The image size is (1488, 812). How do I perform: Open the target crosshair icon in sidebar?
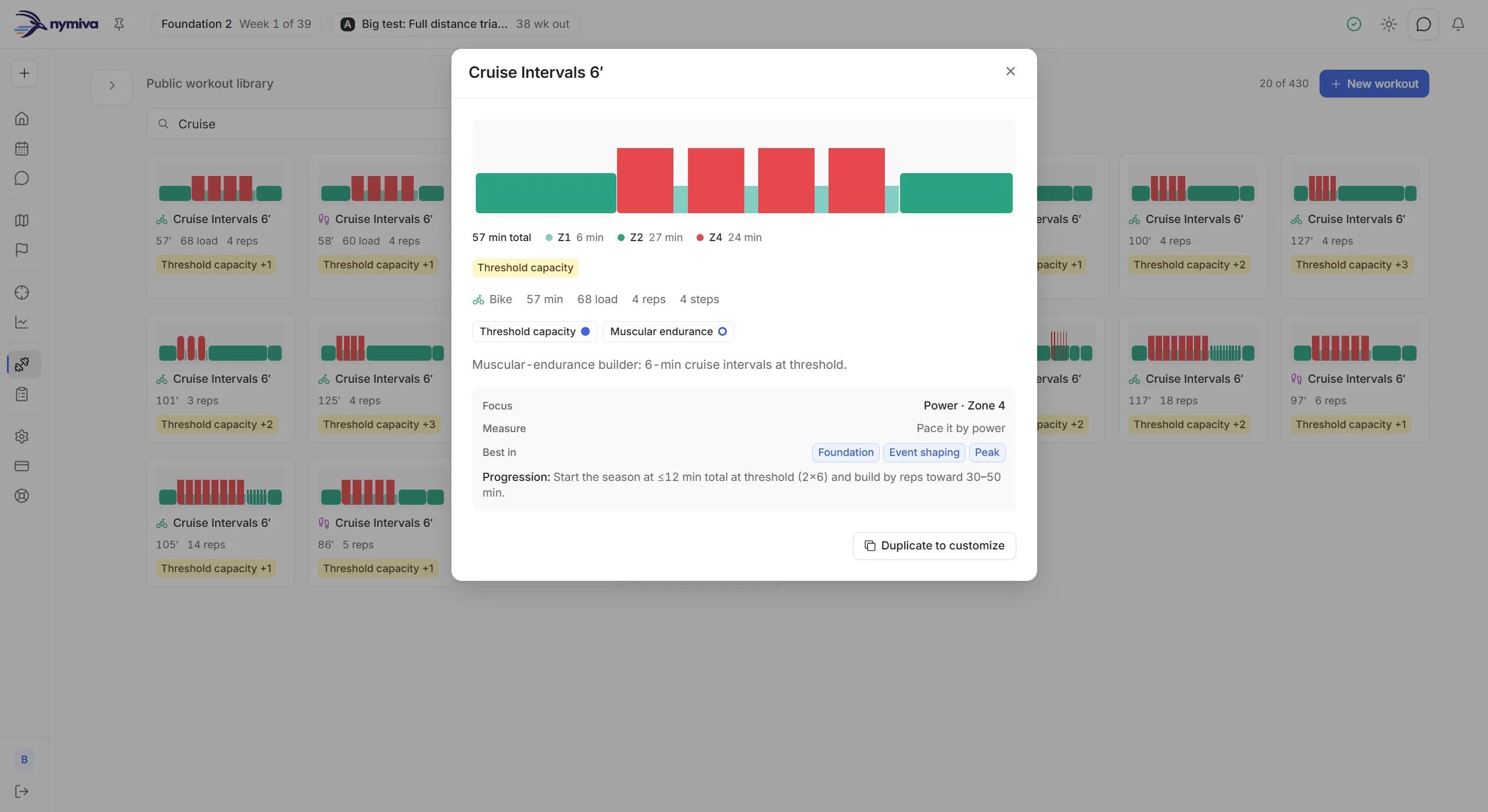click(22, 292)
